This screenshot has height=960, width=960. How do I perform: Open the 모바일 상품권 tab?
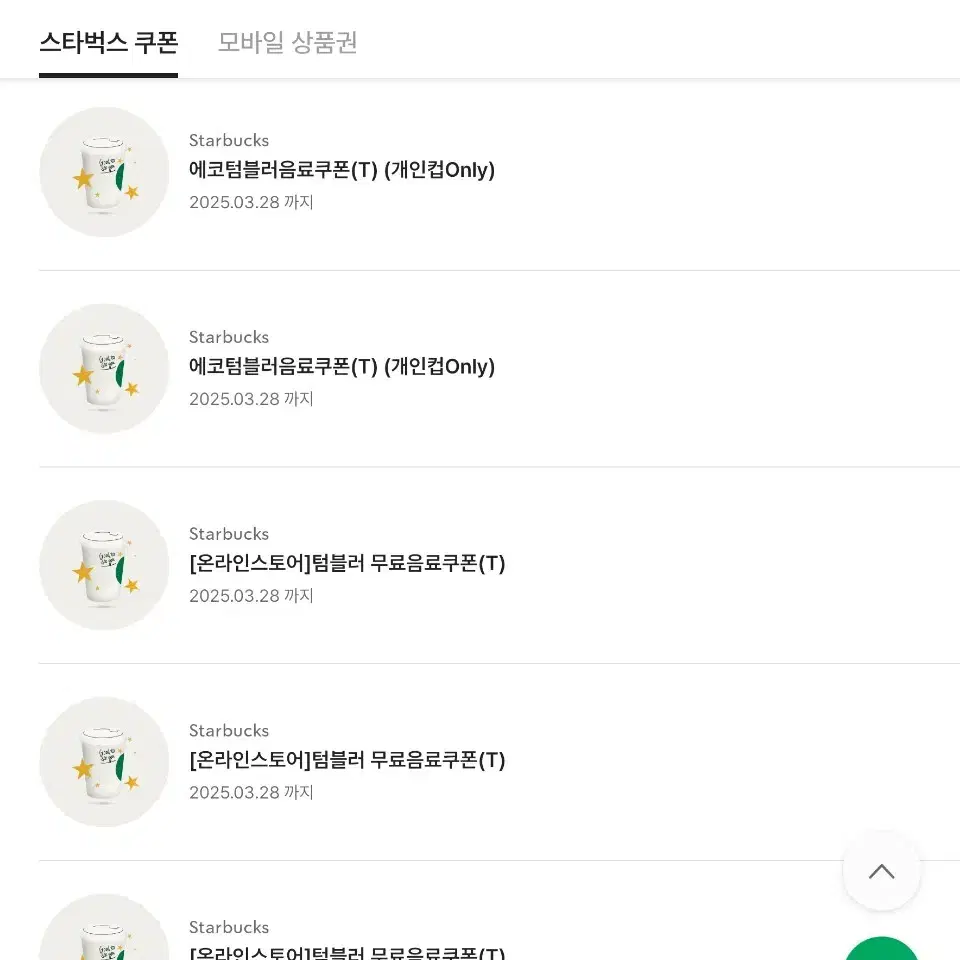point(287,43)
